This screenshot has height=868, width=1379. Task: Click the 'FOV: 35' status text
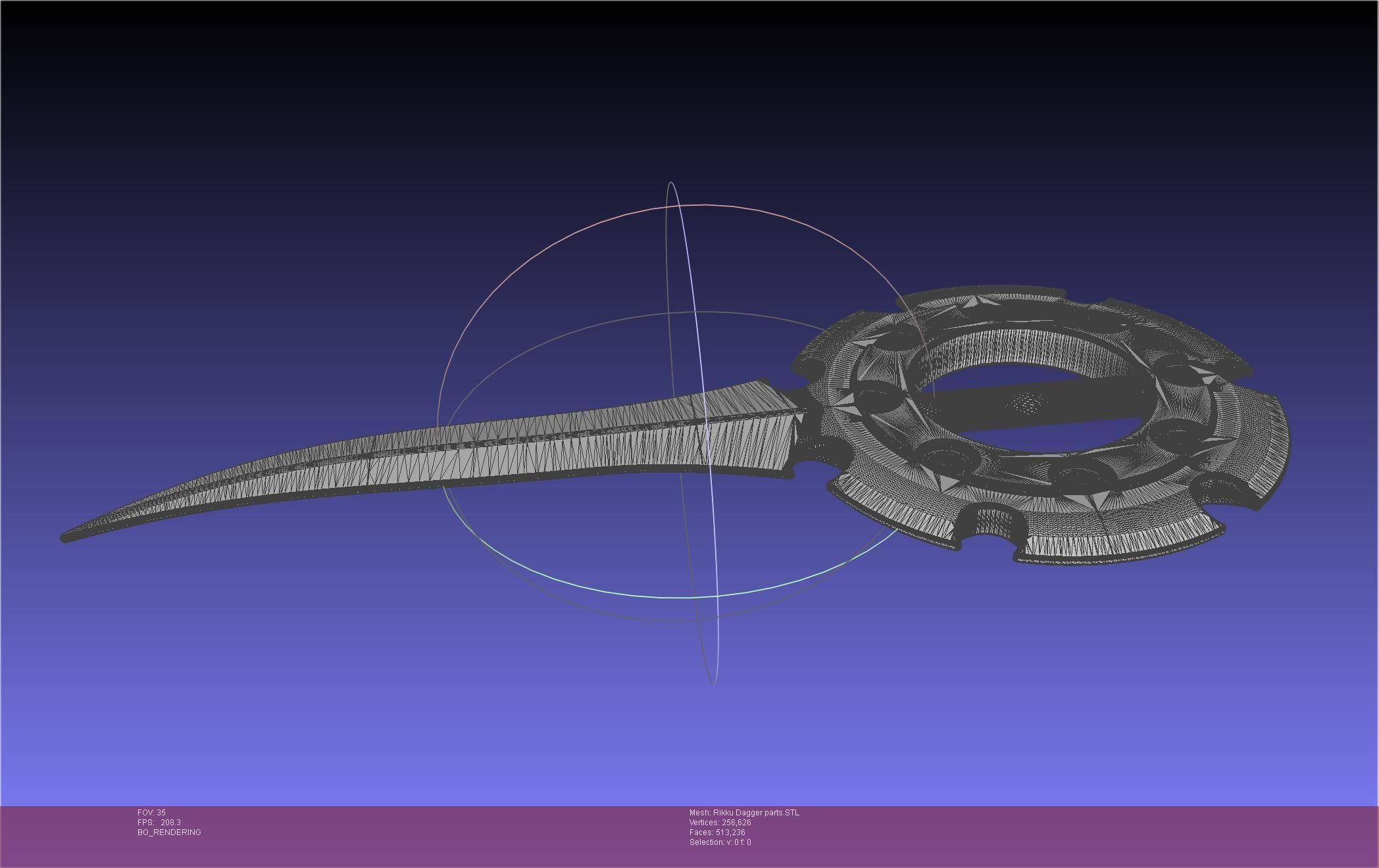(151, 813)
